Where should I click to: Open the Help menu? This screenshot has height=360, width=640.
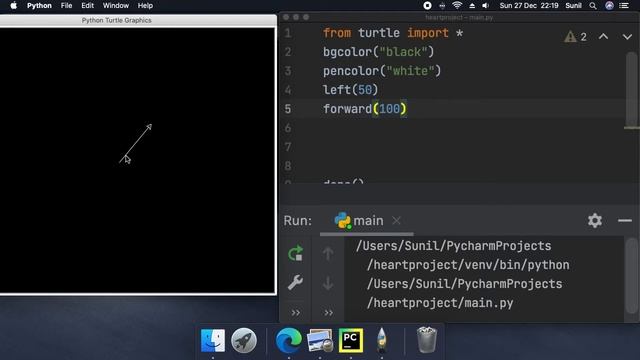click(145, 6)
